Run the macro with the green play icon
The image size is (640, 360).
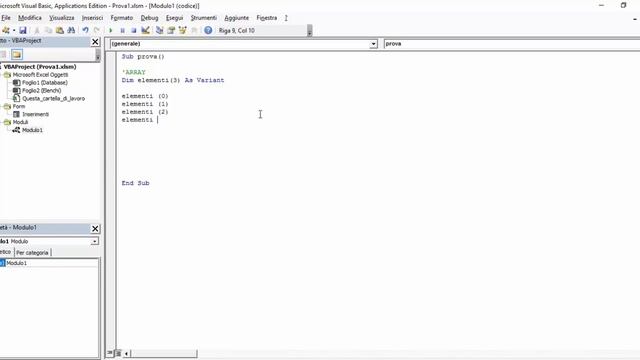point(111,30)
